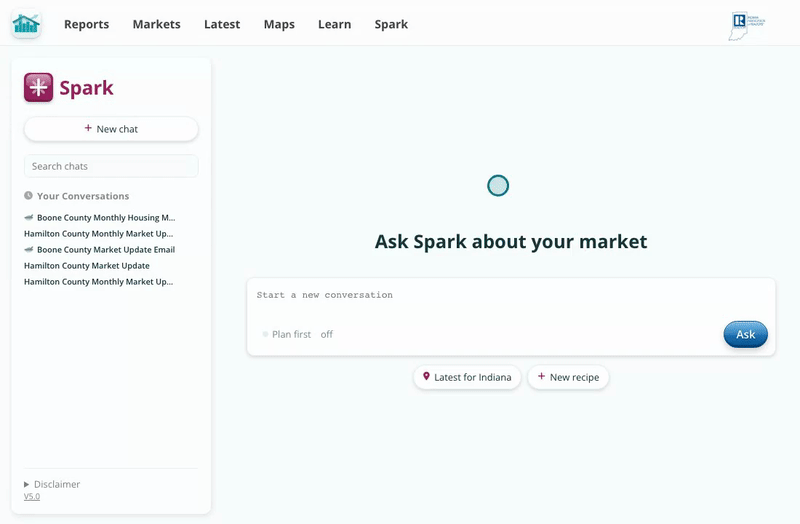Submit with the Ask button
Viewport: 800px width, 524px height.
[x=745, y=334]
